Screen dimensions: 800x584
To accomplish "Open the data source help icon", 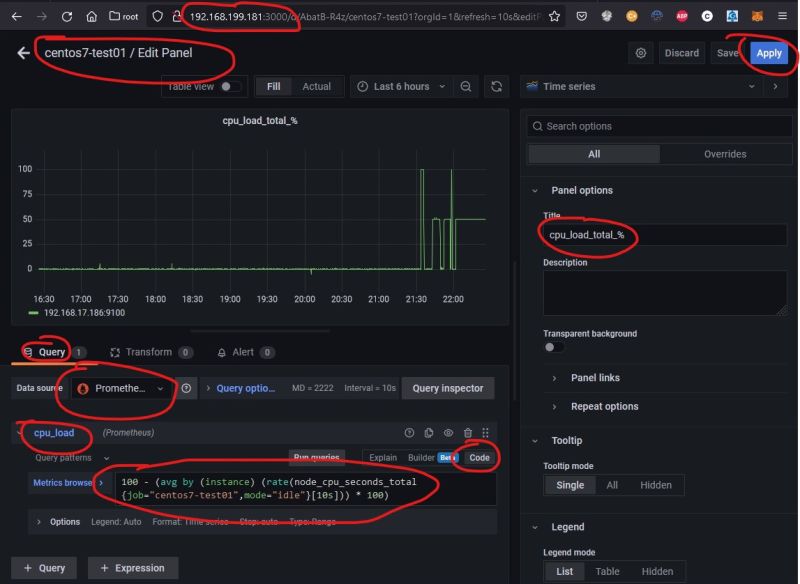I will pyautogui.click(x=186, y=389).
